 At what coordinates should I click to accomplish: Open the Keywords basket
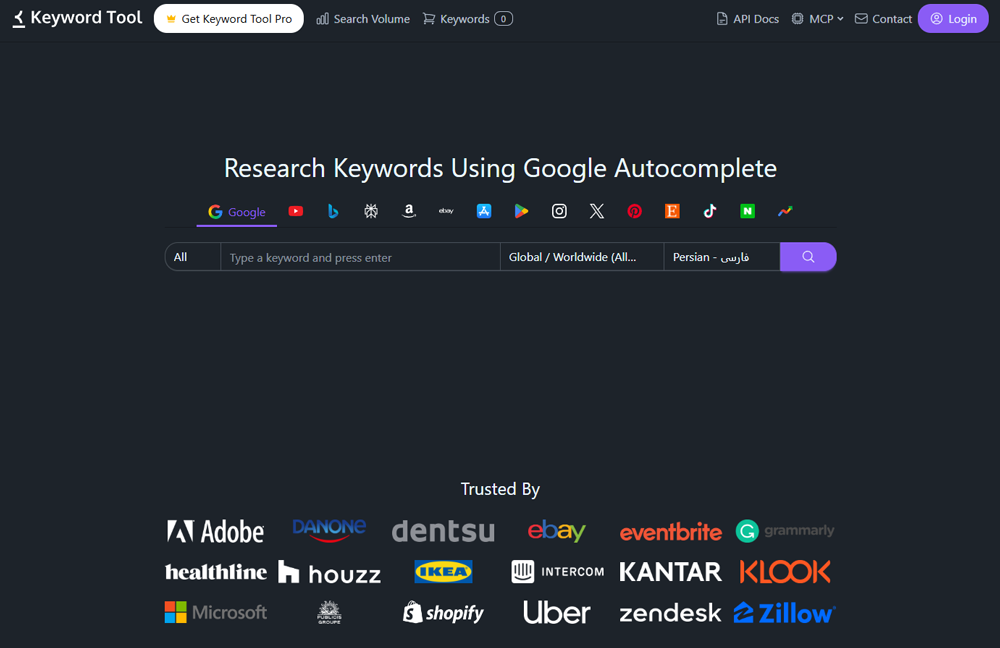click(467, 19)
